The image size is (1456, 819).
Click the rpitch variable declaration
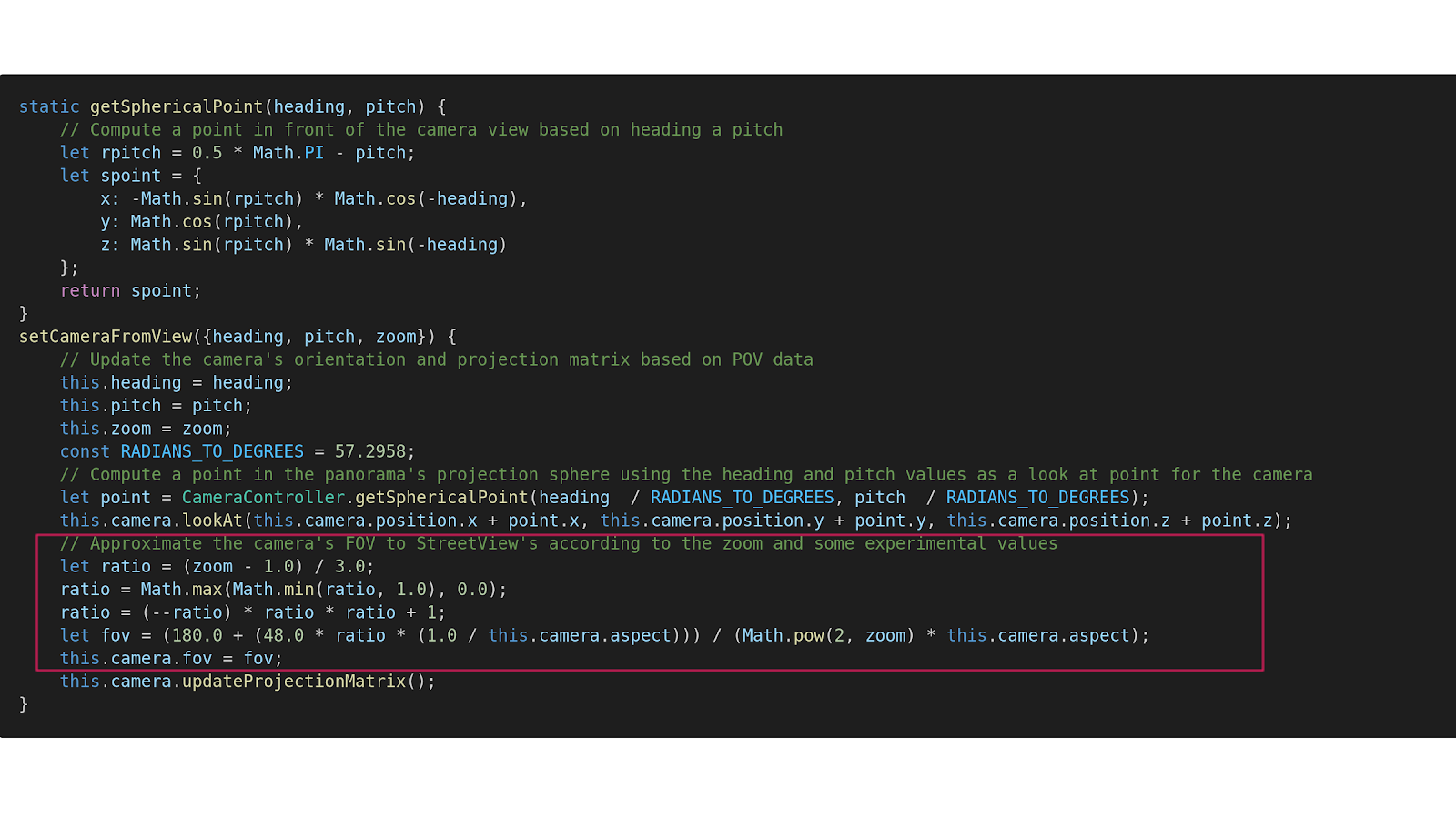pyautogui.click(x=130, y=153)
